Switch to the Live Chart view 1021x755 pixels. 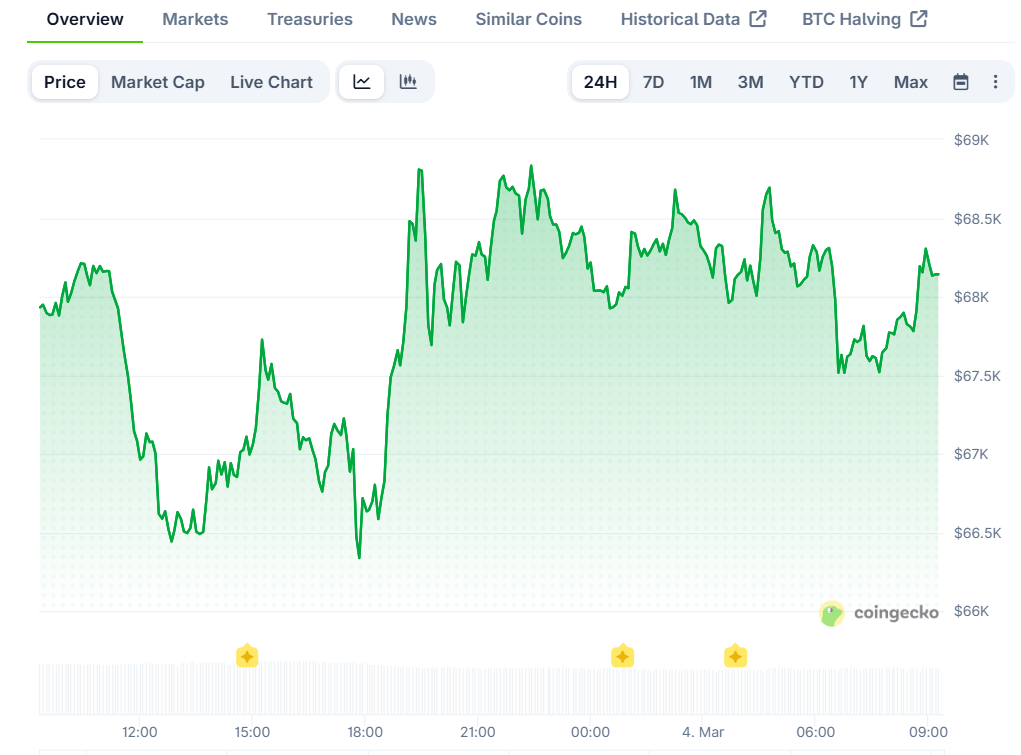coord(271,82)
